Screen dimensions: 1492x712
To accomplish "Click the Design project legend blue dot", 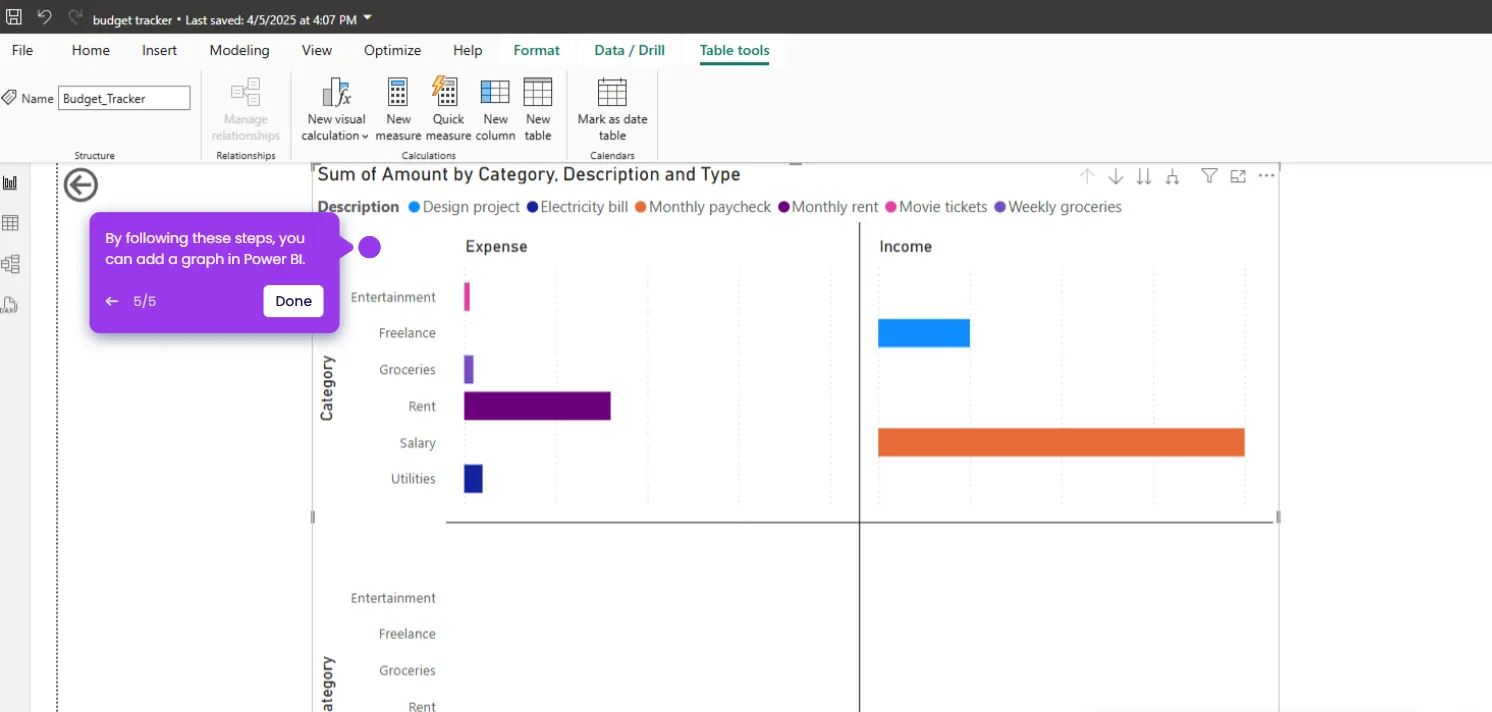I will pyautogui.click(x=414, y=207).
